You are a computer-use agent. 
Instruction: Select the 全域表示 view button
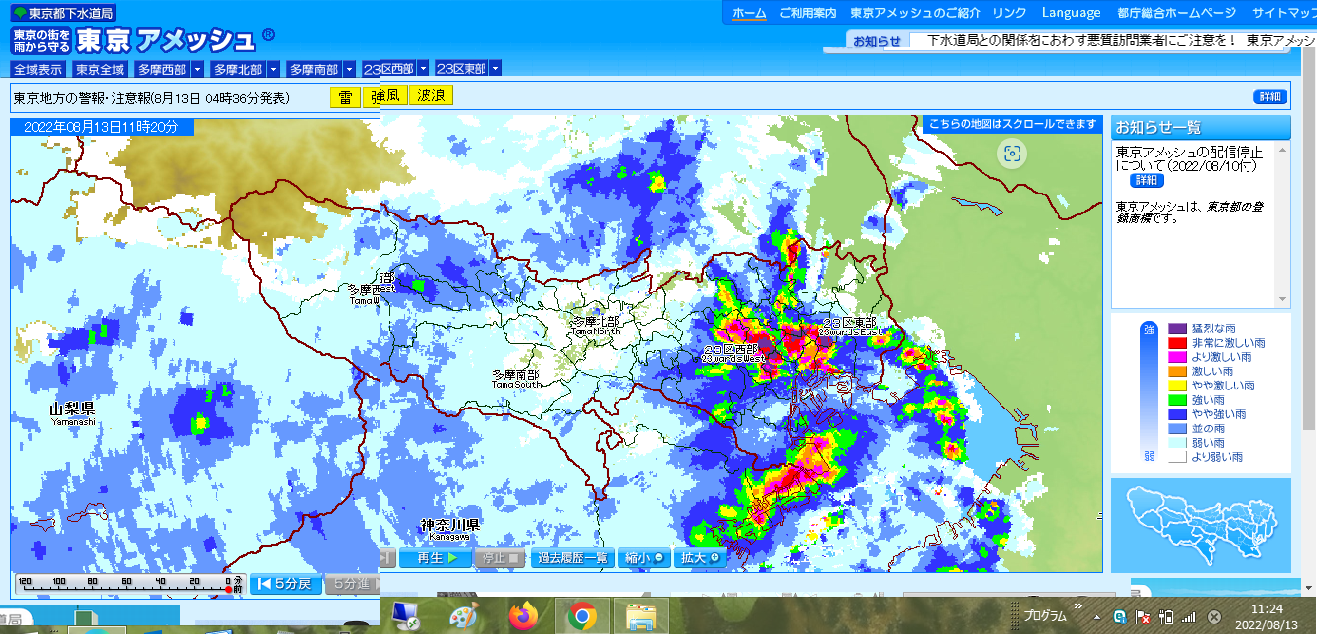pyautogui.click(x=39, y=69)
